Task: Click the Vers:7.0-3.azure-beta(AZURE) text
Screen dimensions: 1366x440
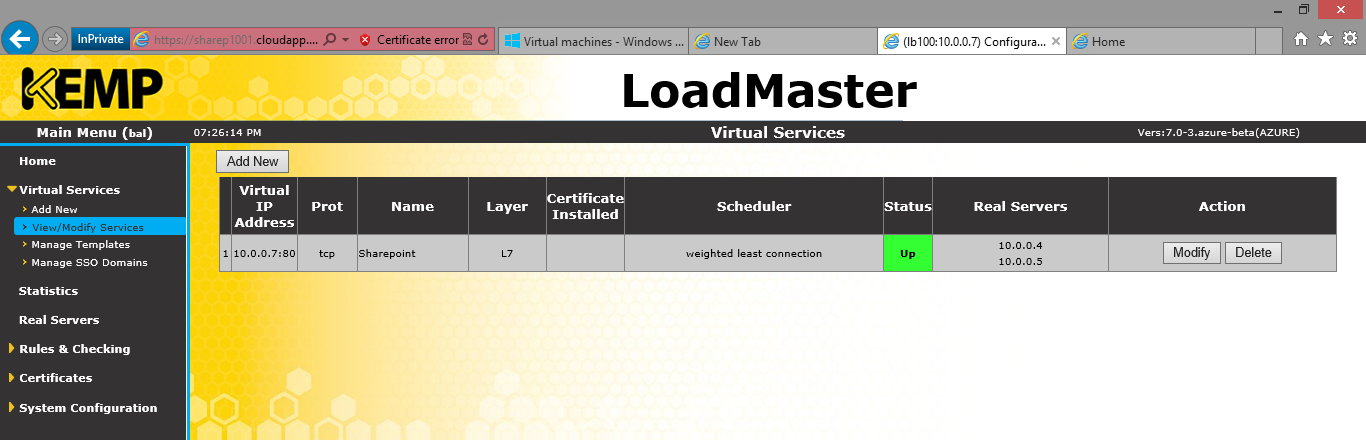Action: coord(1218,132)
